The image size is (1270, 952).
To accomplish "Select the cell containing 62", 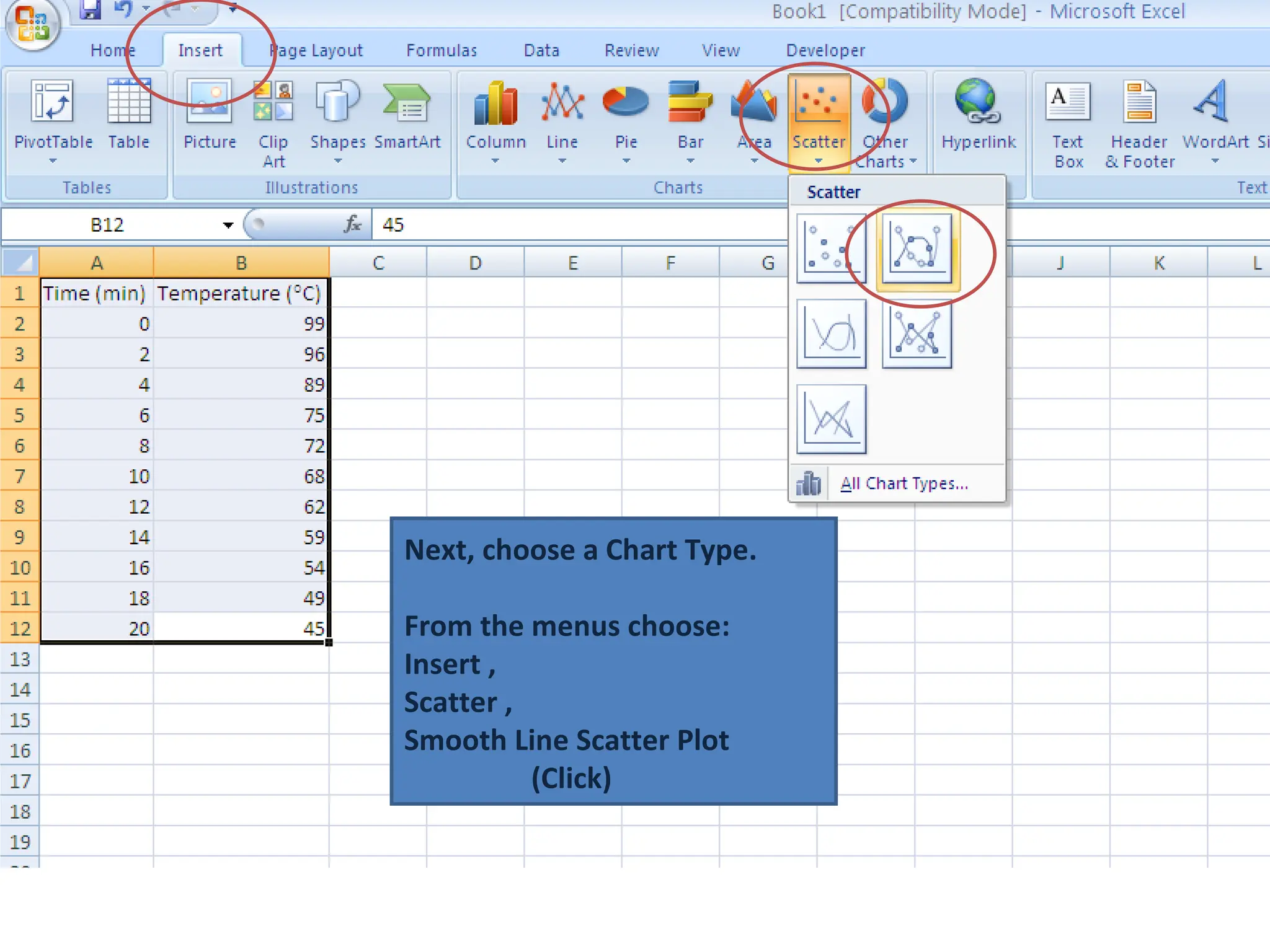I will (x=241, y=506).
